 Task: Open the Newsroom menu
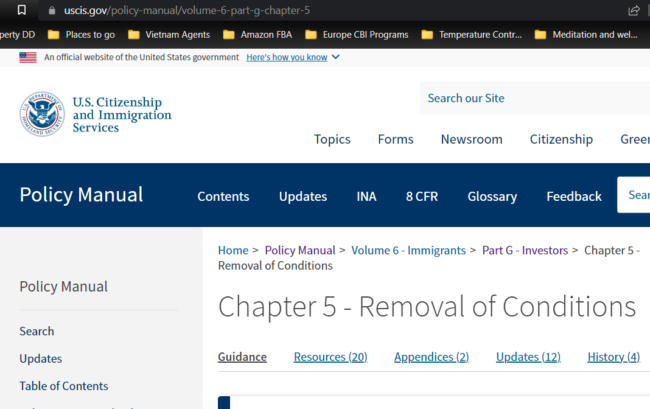tap(471, 139)
